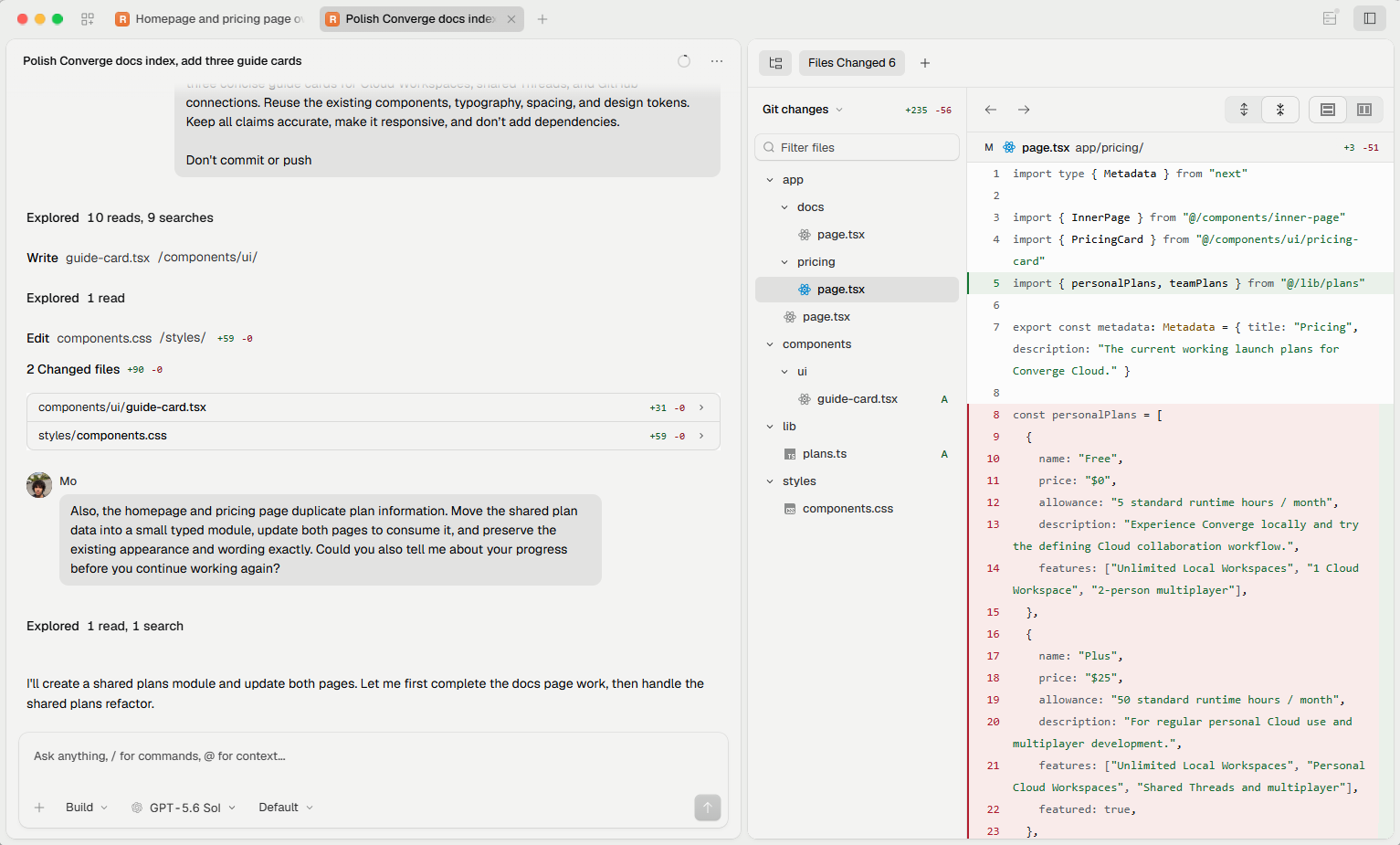The image size is (1400, 845).
Task: Open the root app page.tsx file
Action: [x=858, y=317]
